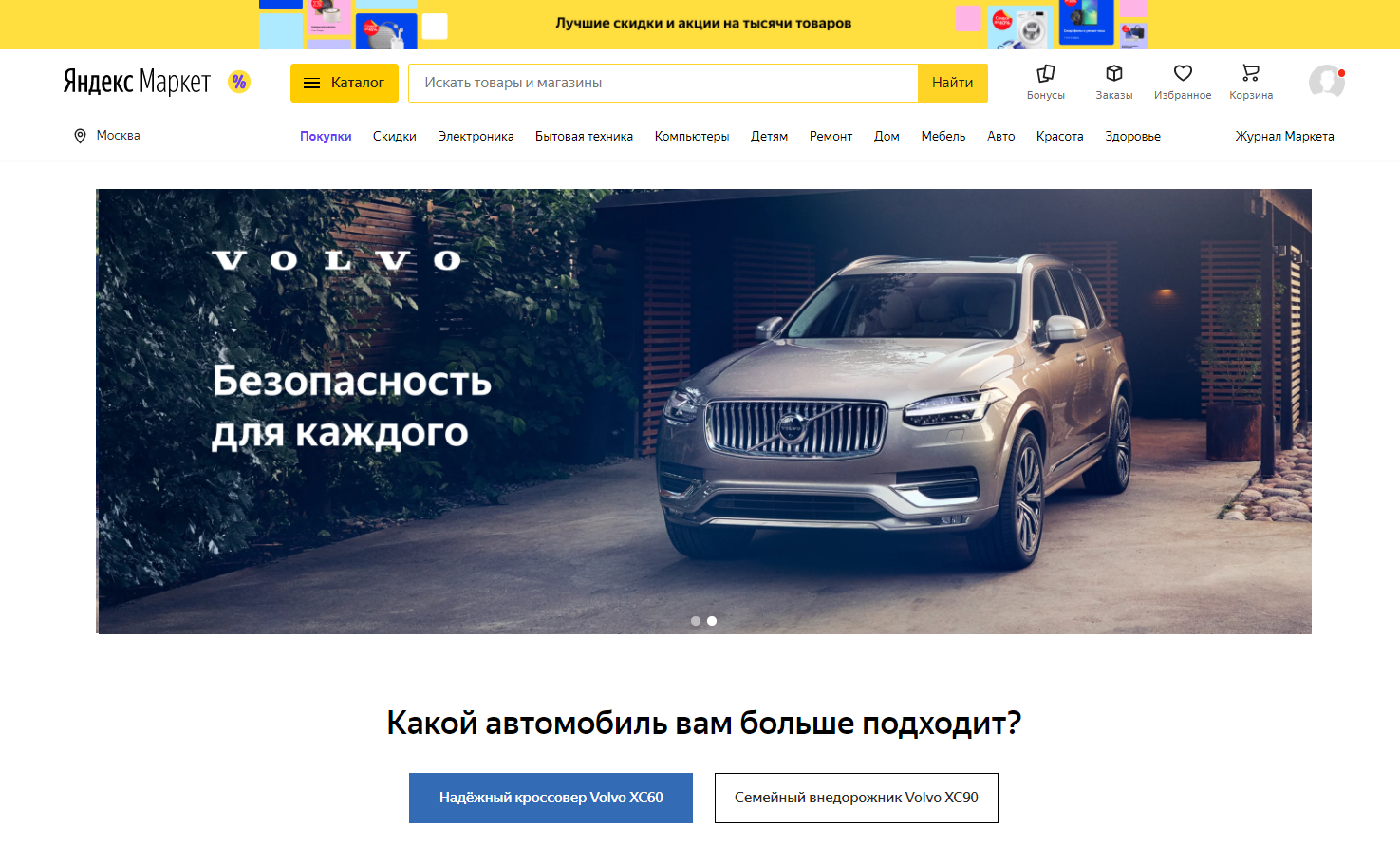
Task: Choose Надёжный кроссовер Volvo XC60 option
Action: click(x=551, y=798)
